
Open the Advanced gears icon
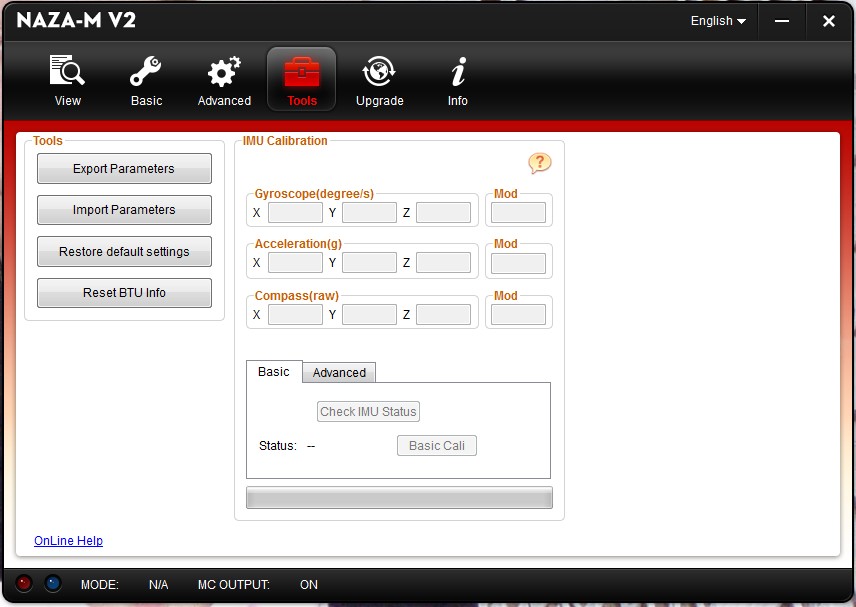[224, 73]
